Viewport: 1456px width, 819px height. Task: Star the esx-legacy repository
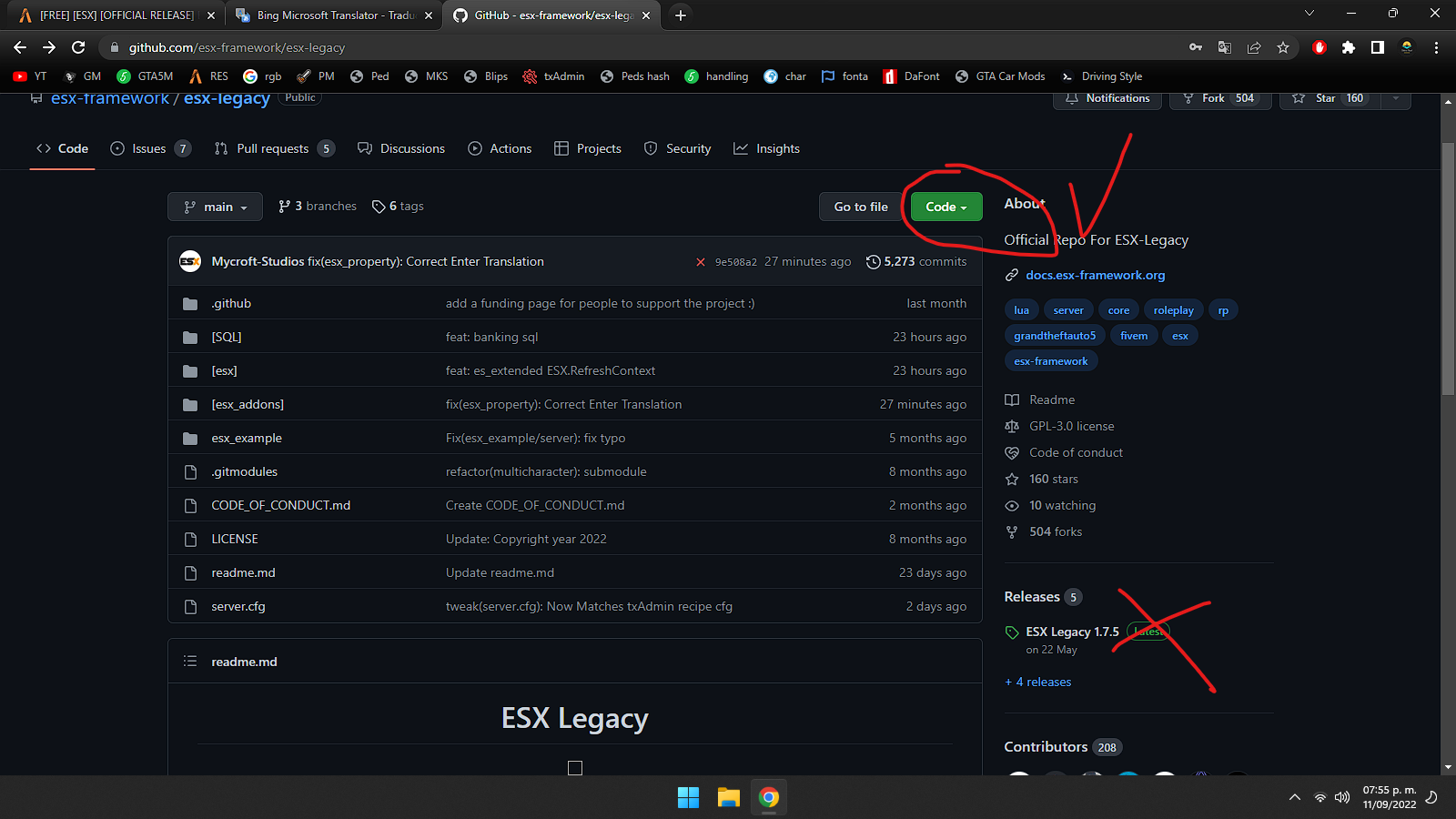[x=1326, y=98]
